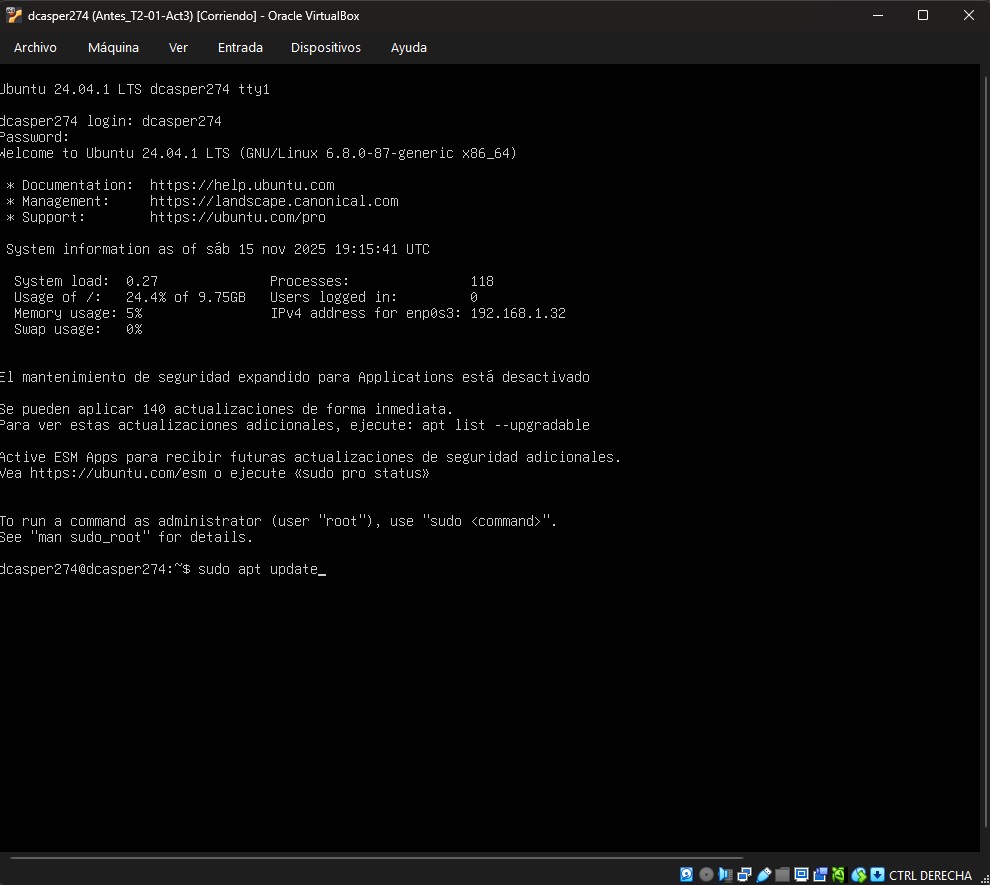Open the audio settings status icon
Viewport: 990px width, 885px height.
725,875
